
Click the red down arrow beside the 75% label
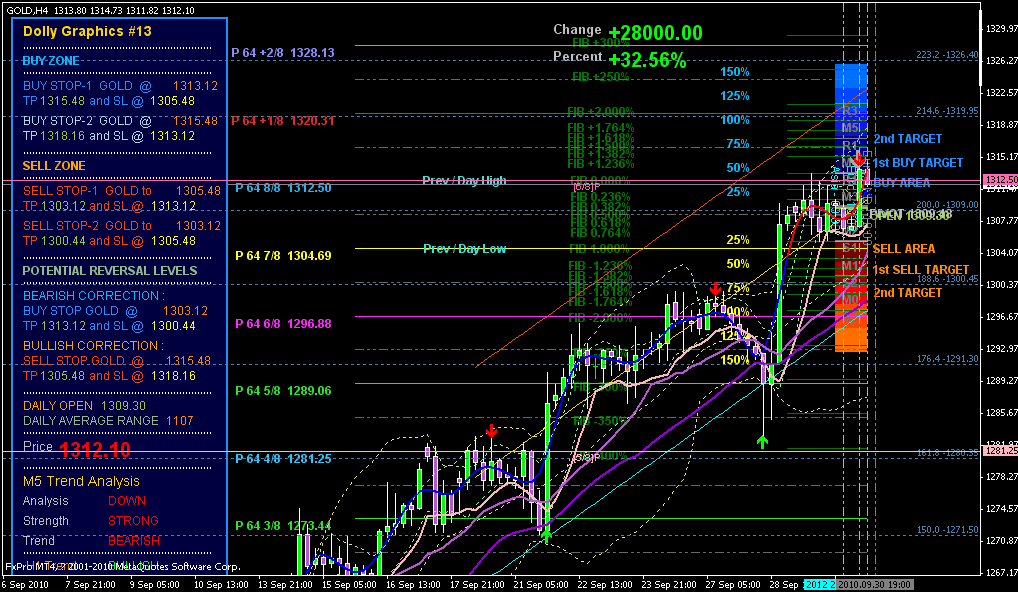[715, 289]
